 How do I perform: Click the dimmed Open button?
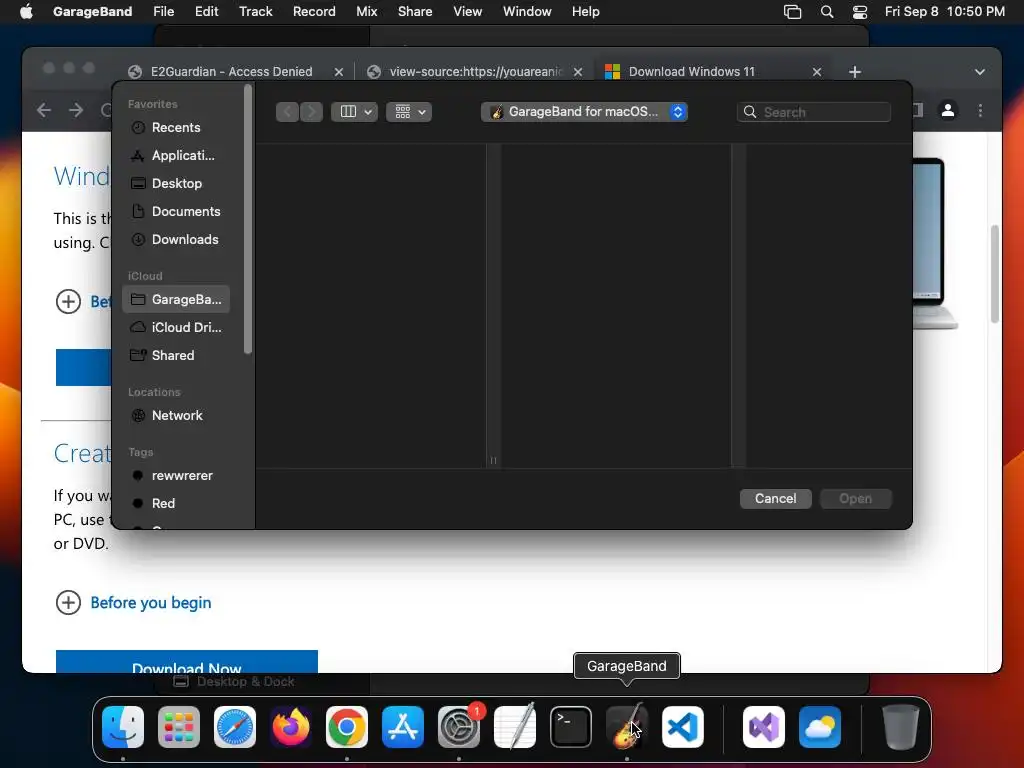pyautogui.click(x=856, y=498)
